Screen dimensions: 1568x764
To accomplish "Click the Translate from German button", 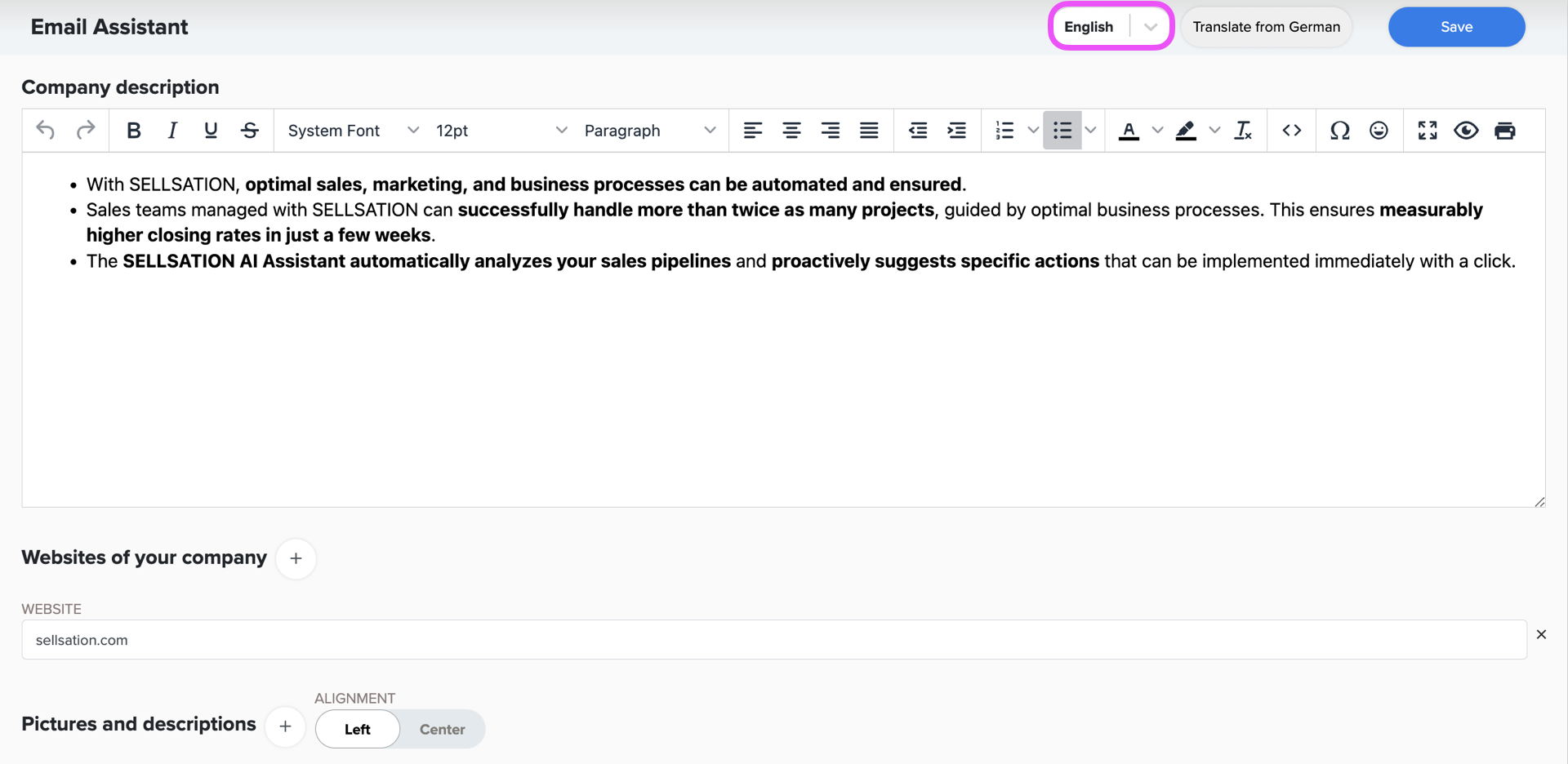I will pos(1266,27).
